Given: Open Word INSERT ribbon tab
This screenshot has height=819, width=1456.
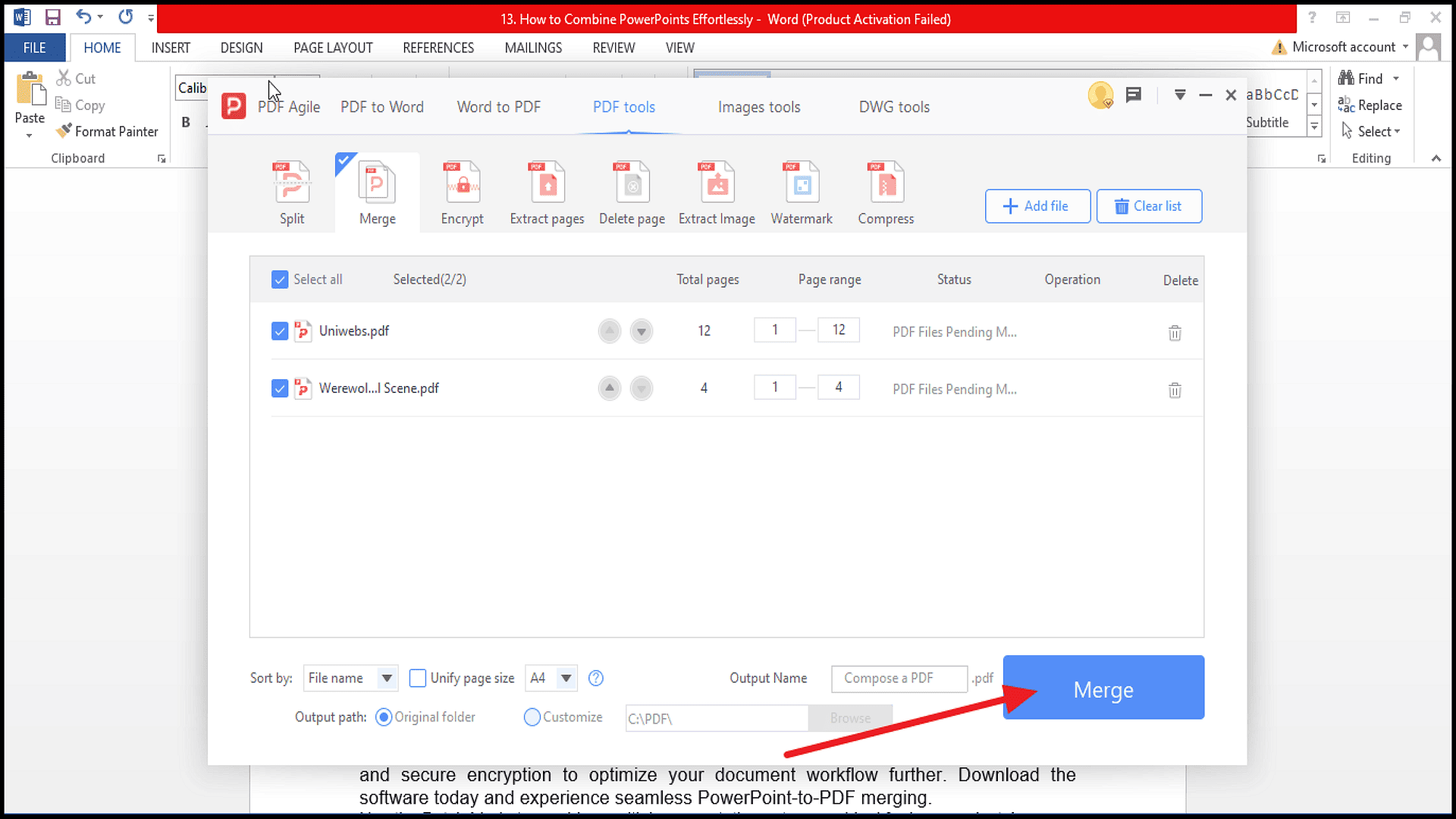Looking at the screenshot, I should coord(171,48).
